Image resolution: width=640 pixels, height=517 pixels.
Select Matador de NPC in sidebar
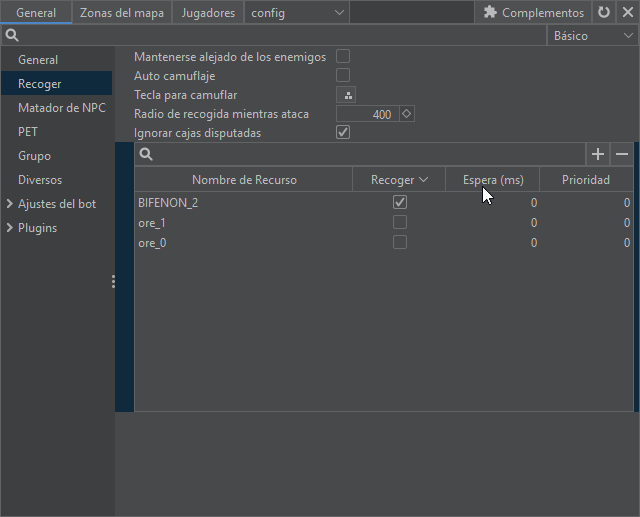pos(61,108)
